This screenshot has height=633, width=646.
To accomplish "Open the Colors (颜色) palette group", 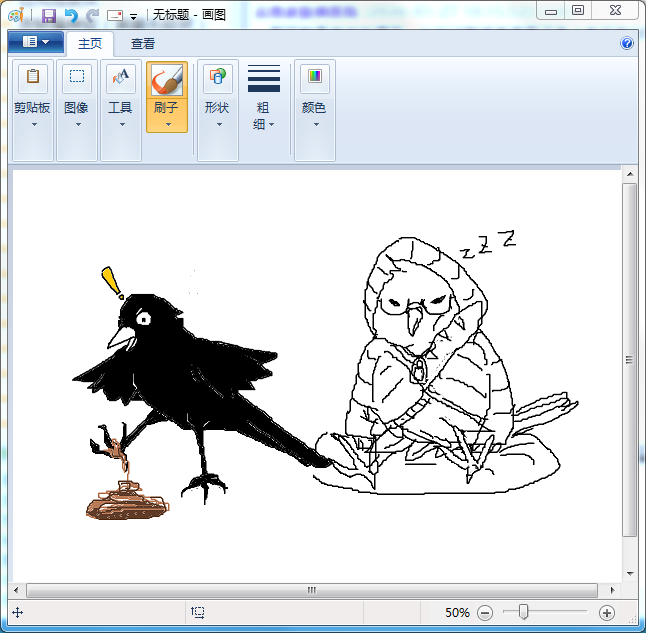I will 314,109.
